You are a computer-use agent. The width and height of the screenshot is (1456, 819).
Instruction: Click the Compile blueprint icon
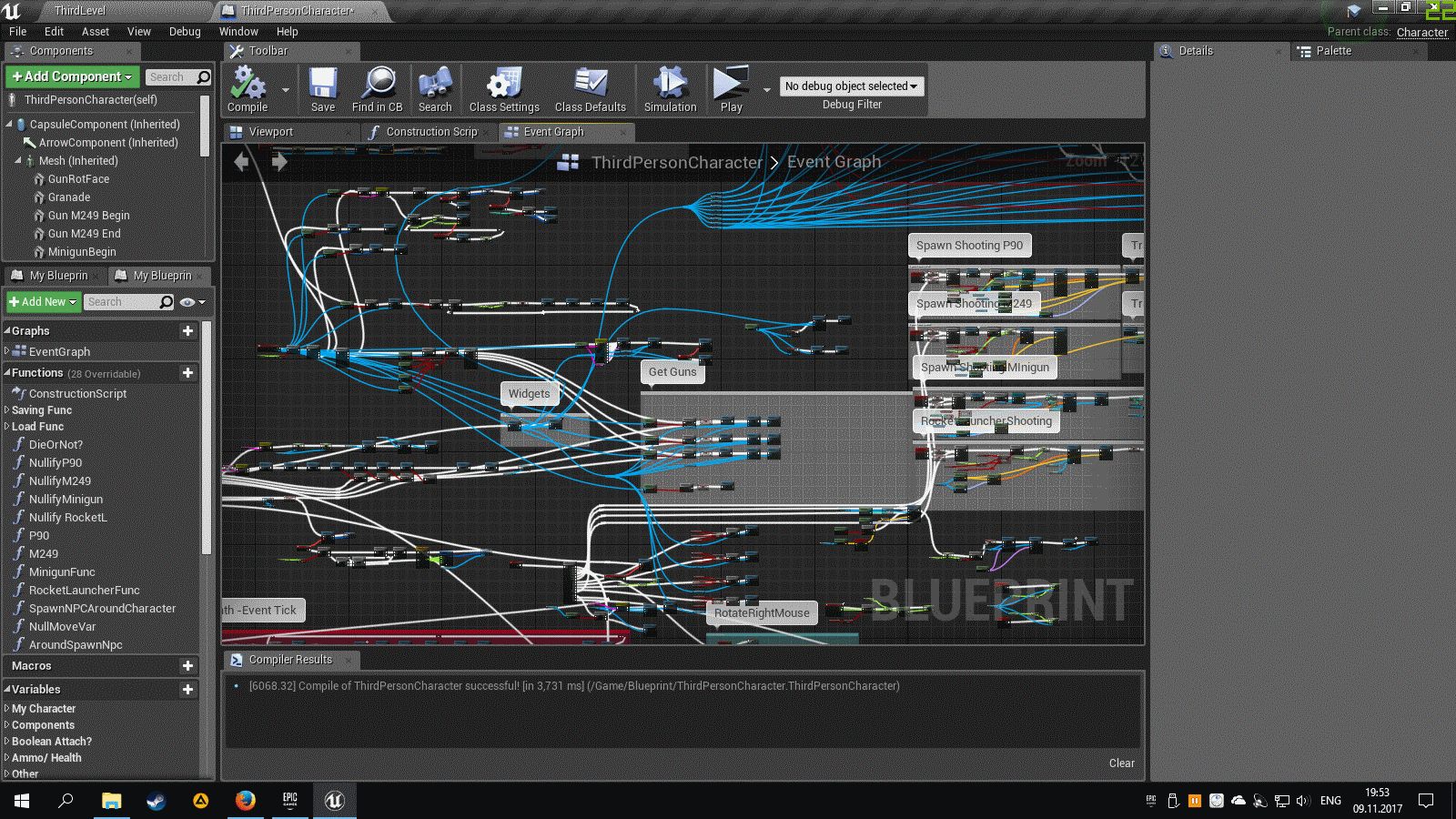248,85
